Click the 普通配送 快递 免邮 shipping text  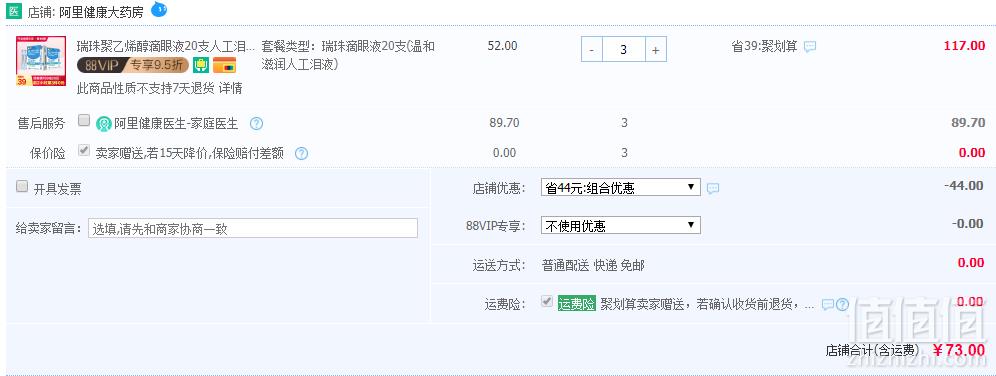(593, 265)
